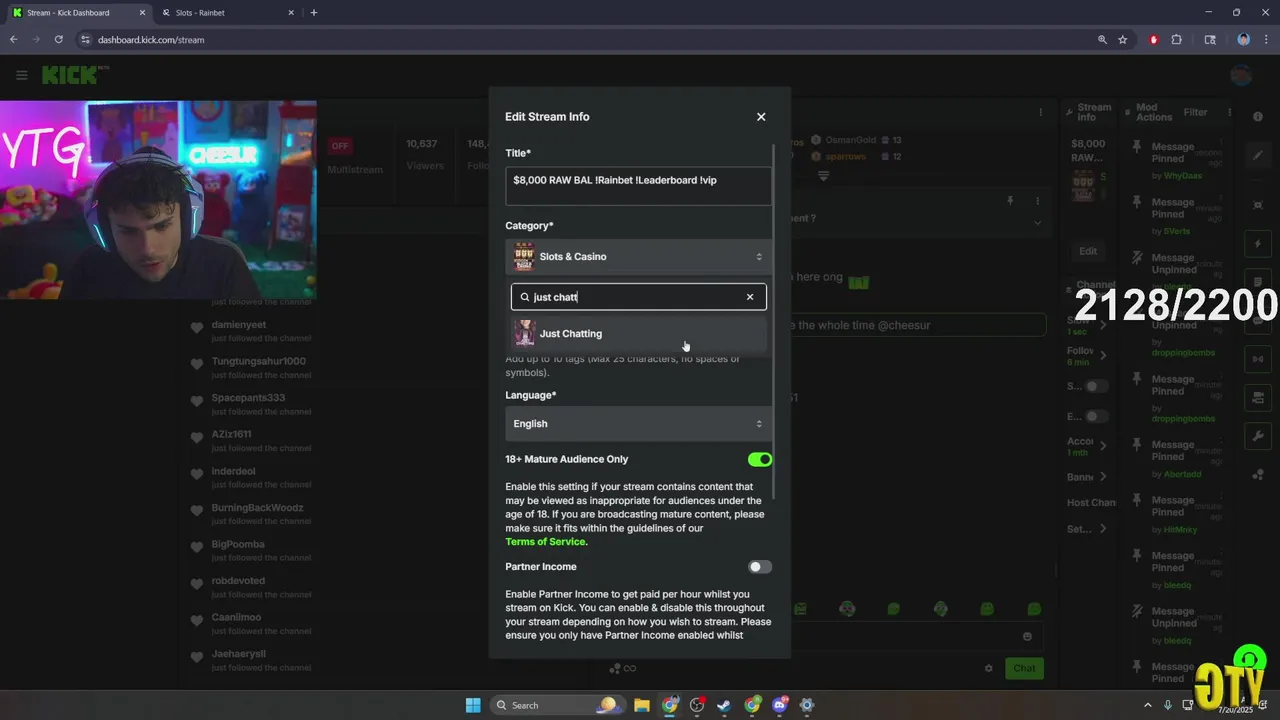Show hidden system tray icons
This screenshot has height=720, width=1280.
[x=1148, y=705]
